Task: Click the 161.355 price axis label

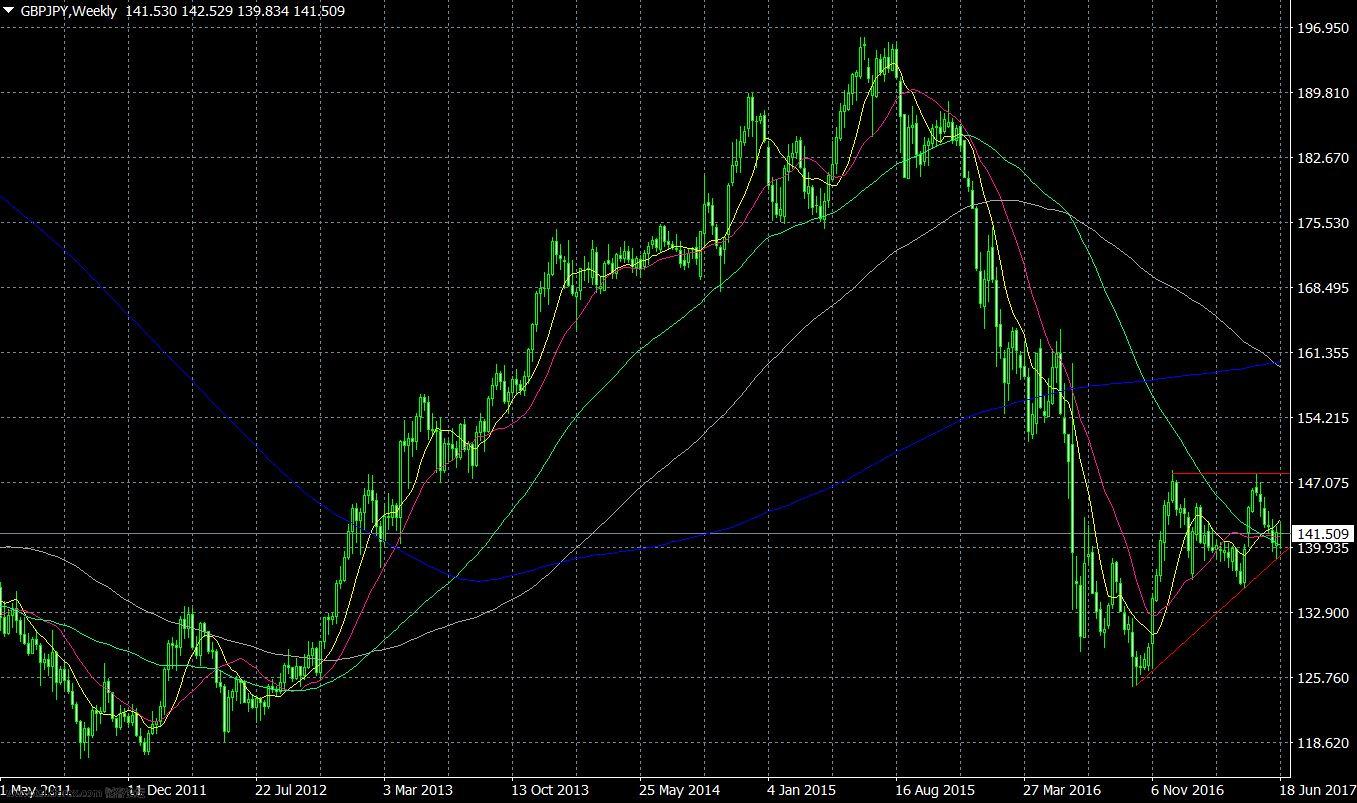Action: (1321, 354)
